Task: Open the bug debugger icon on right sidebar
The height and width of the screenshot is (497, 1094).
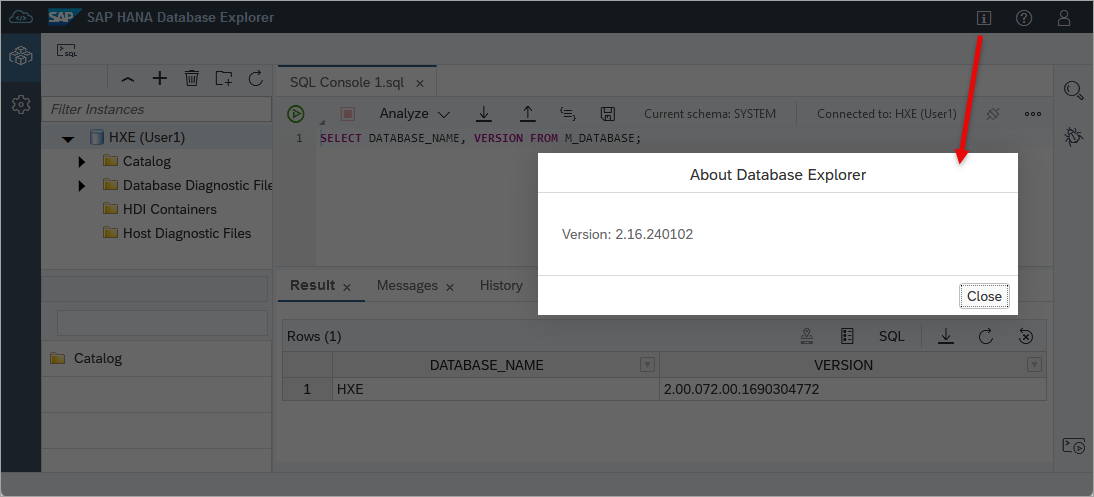Action: click(1073, 136)
